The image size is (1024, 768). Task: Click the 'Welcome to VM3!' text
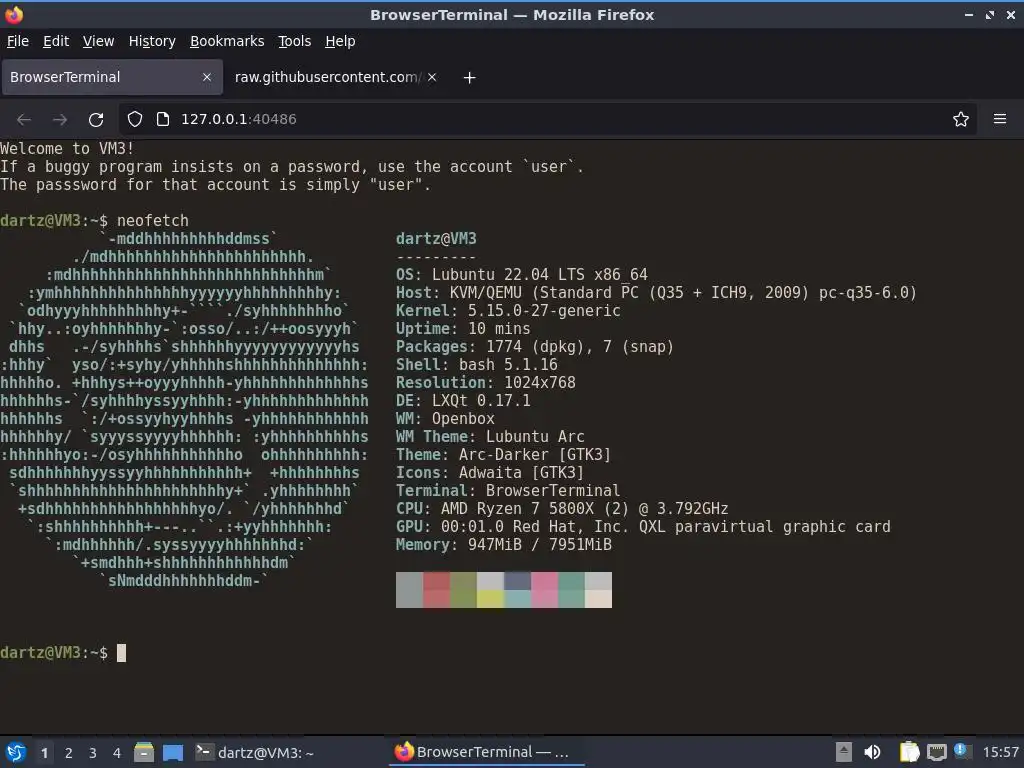67,148
